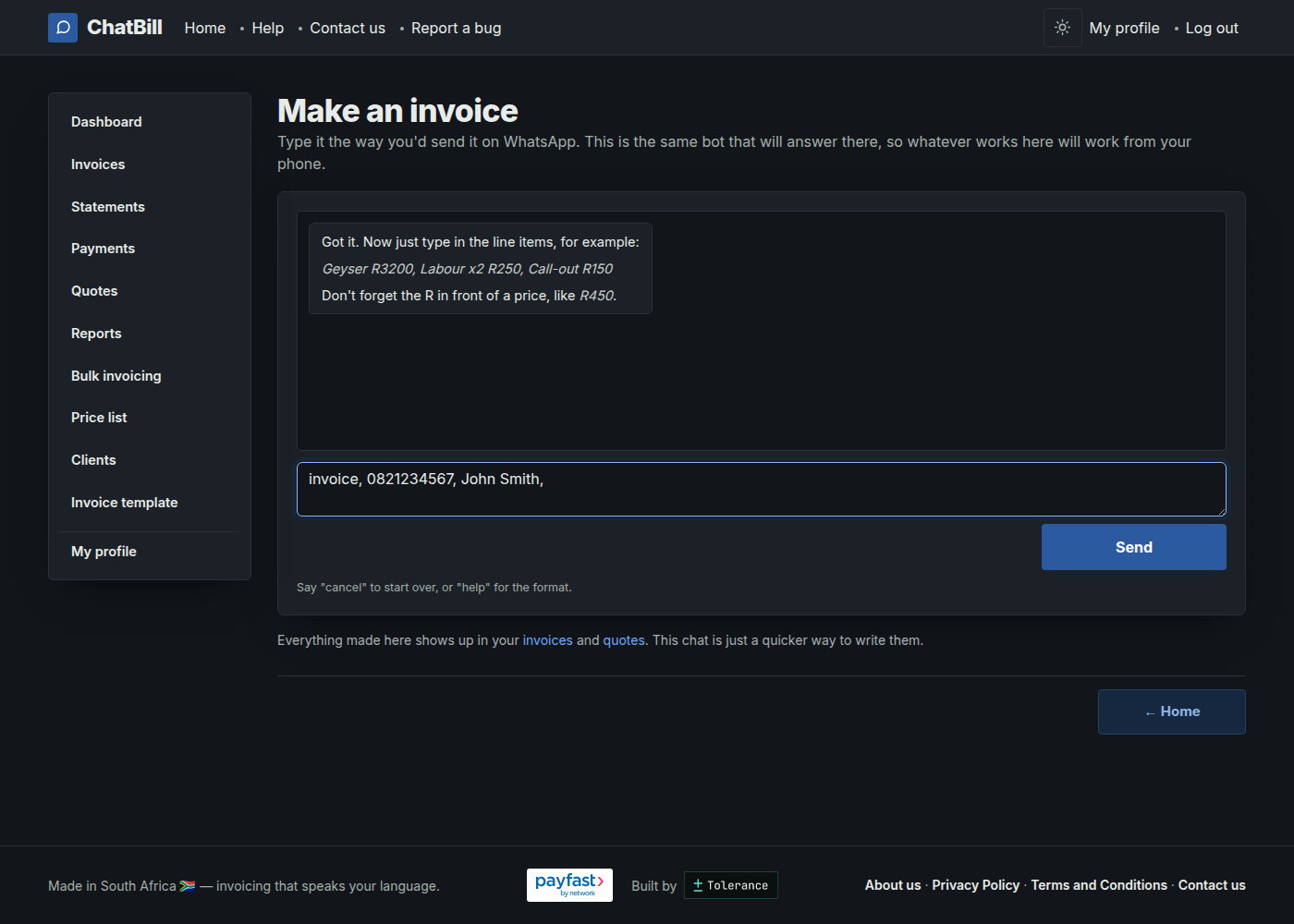Image resolution: width=1294 pixels, height=924 pixels.
Task: Open the Home navigation link
Action: pyautogui.click(x=205, y=28)
